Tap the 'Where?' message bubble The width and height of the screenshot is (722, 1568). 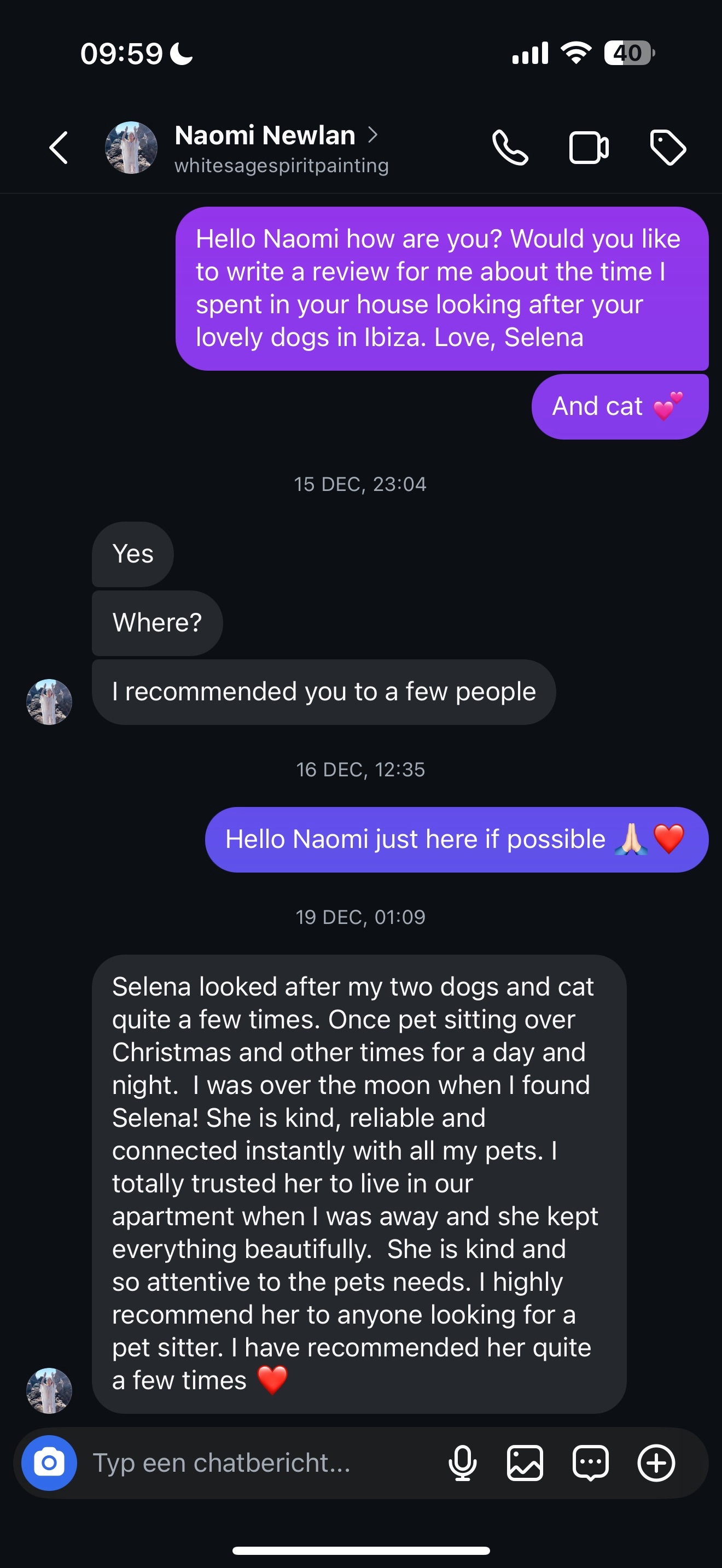point(157,623)
